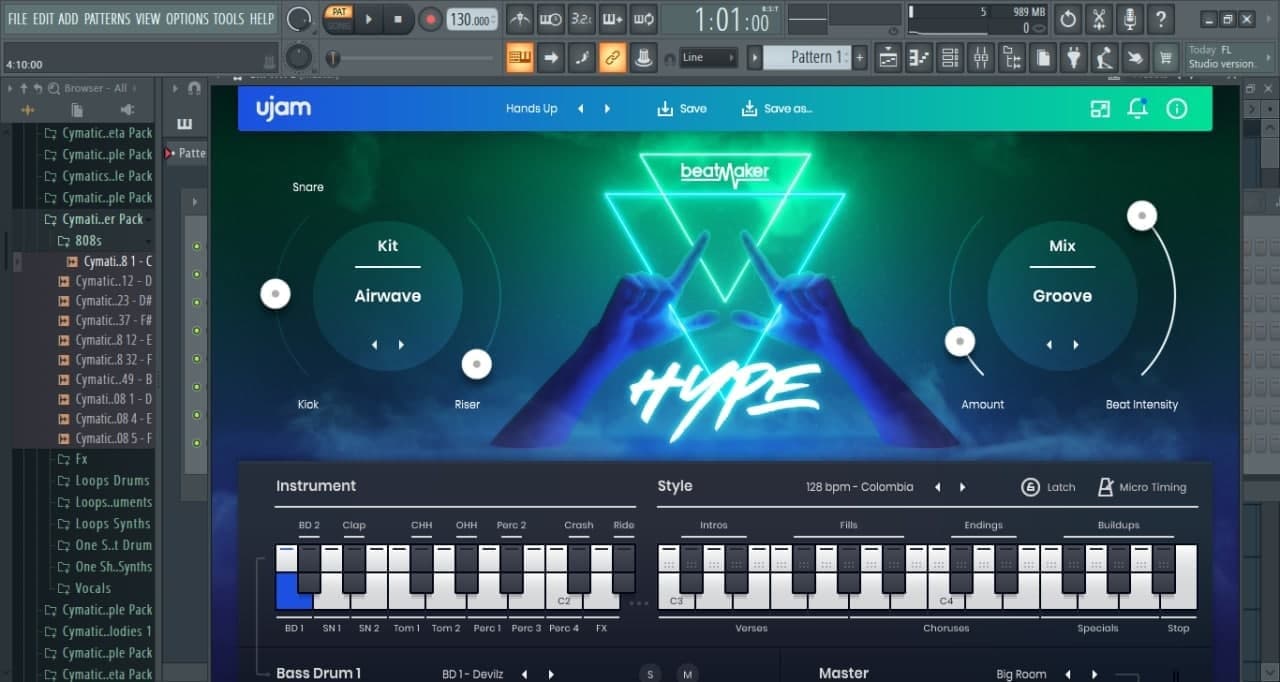Click the stamp tool icon
1280x682 pixels.
pos(644,57)
